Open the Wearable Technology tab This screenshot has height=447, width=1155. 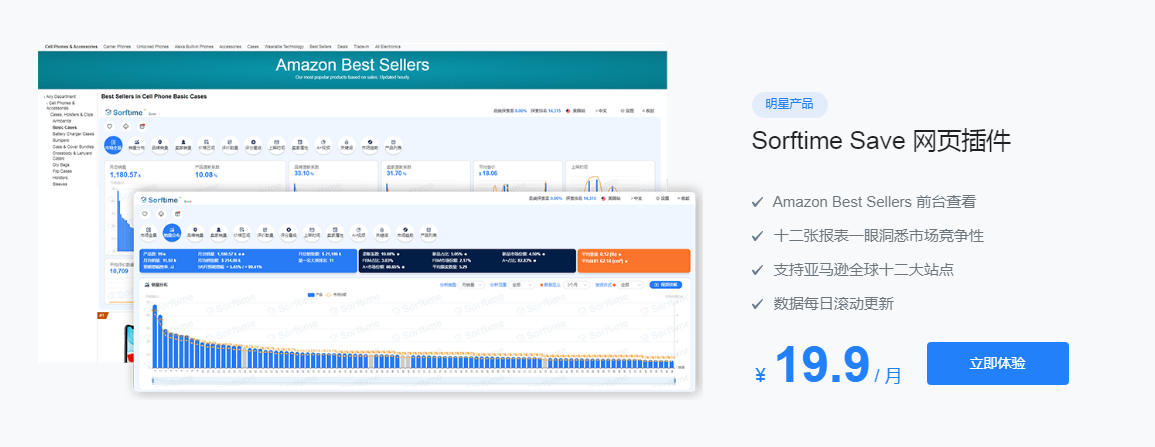(285, 46)
